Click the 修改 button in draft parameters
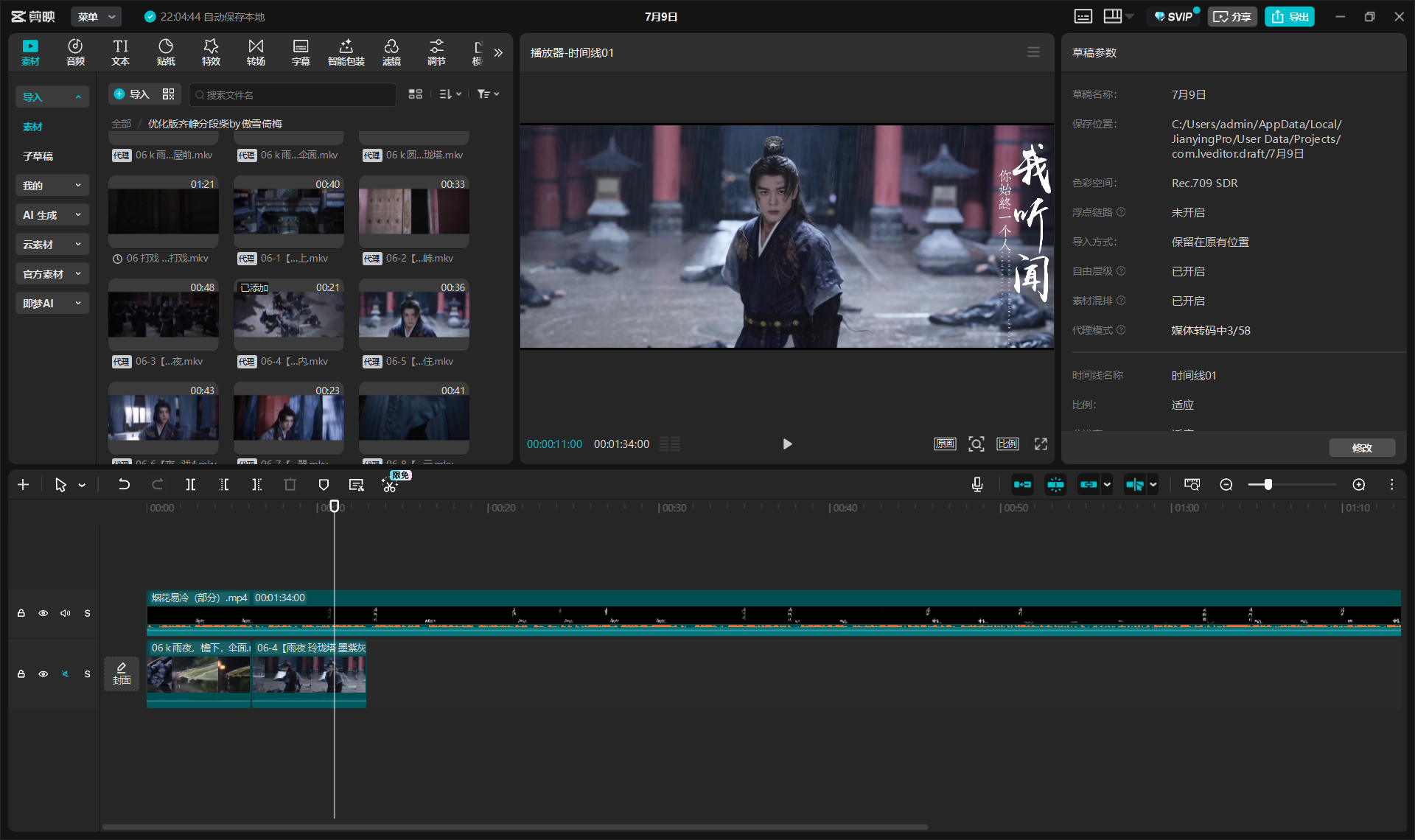 pyautogui.click(x=1362, y=447)
